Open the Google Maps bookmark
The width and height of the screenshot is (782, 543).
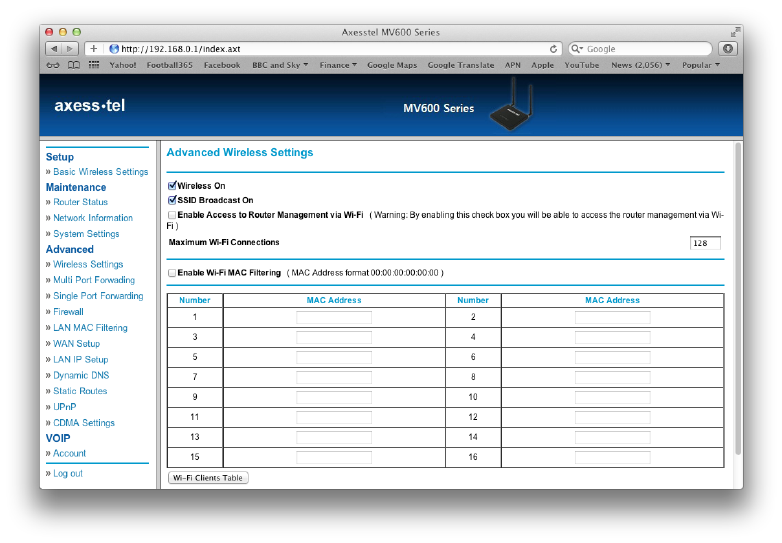click(x=392, y=65)
